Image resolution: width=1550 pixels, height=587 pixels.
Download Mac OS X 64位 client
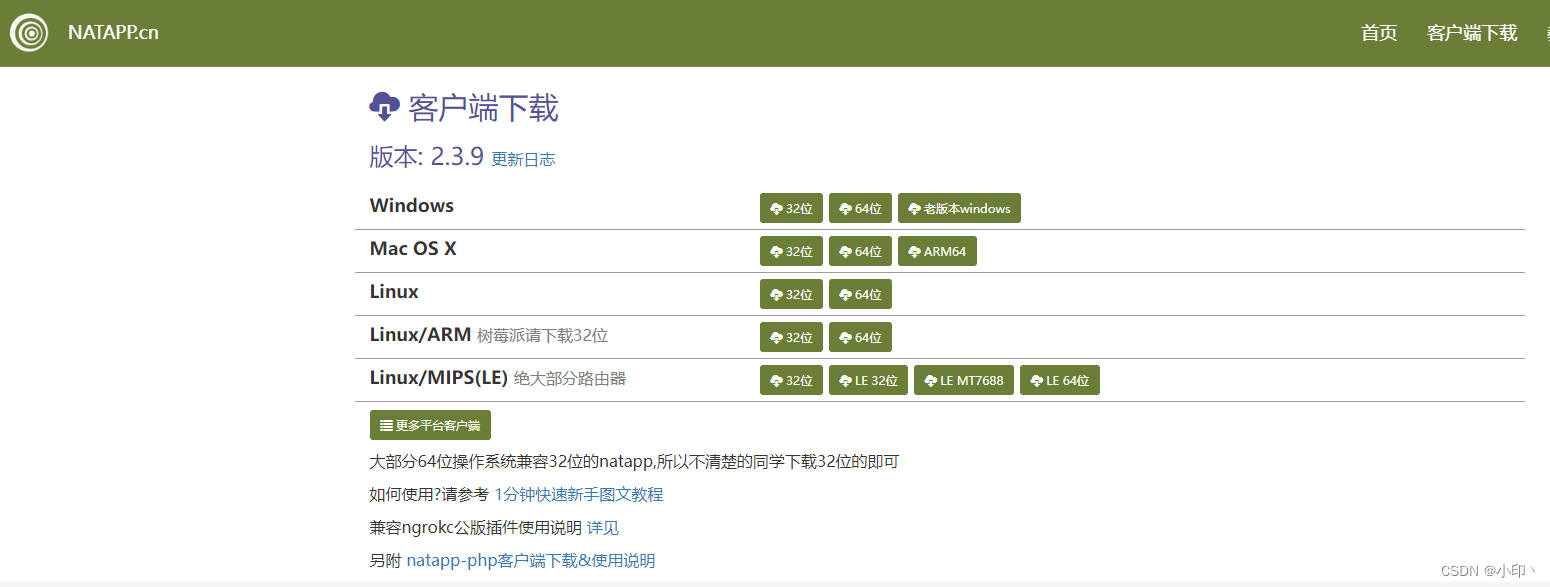point(860,251)
